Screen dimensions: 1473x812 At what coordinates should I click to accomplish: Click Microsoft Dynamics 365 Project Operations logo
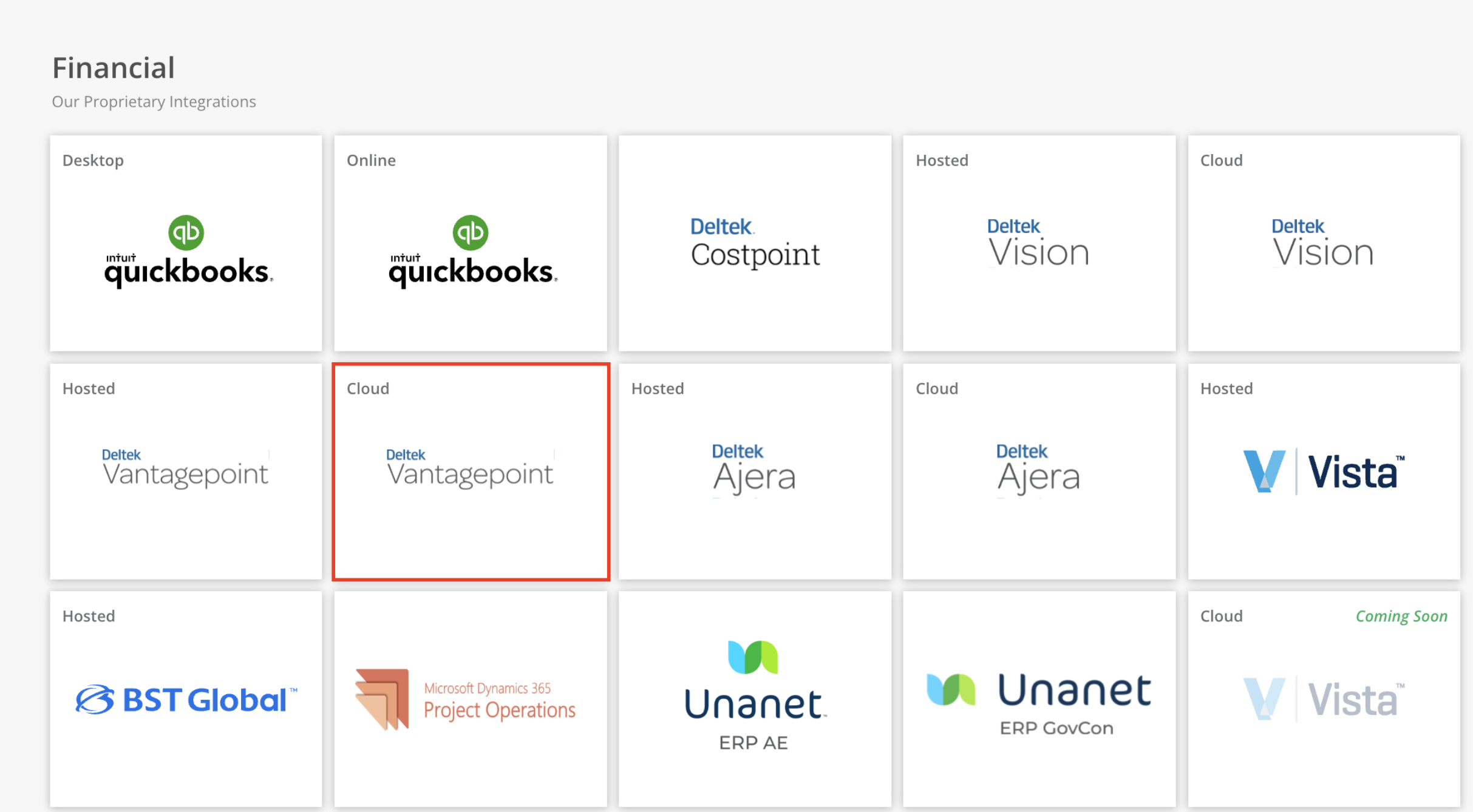tap(466, 699)
